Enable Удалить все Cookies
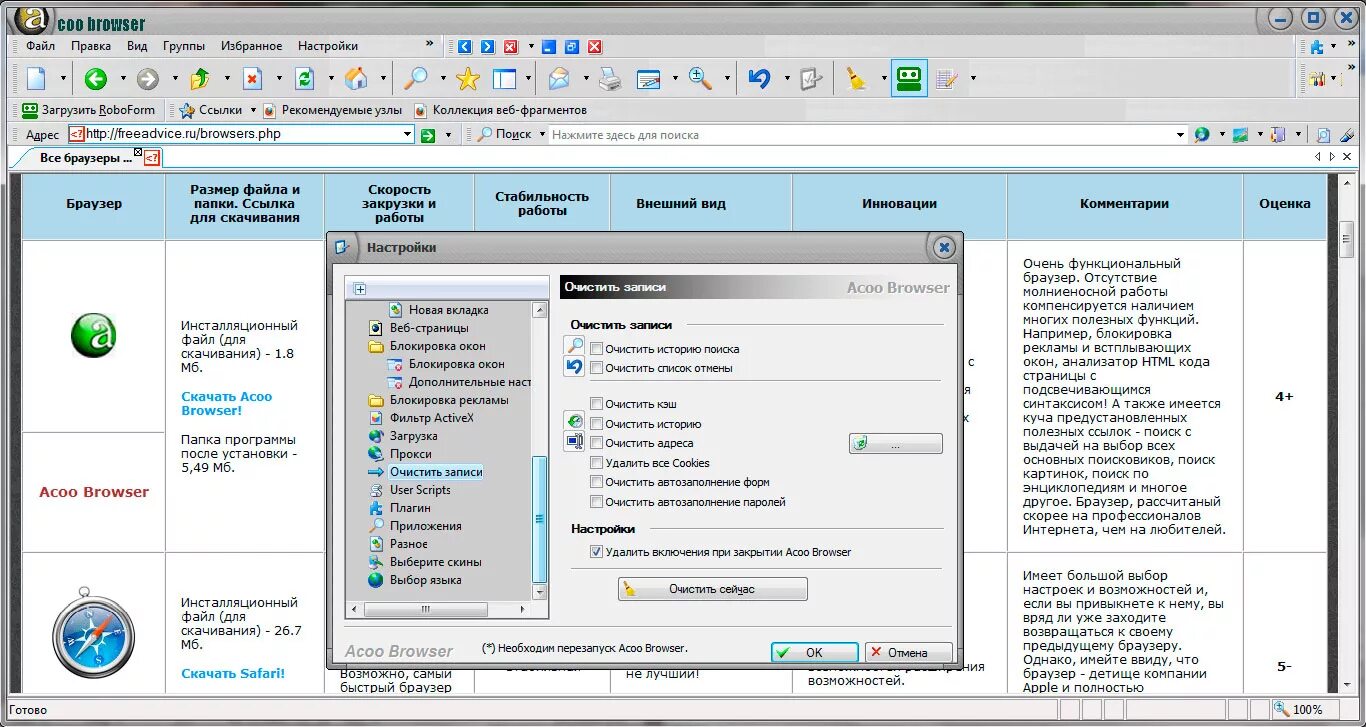The width and height of the screenshot is (1366, 727). tap(597, 463)
